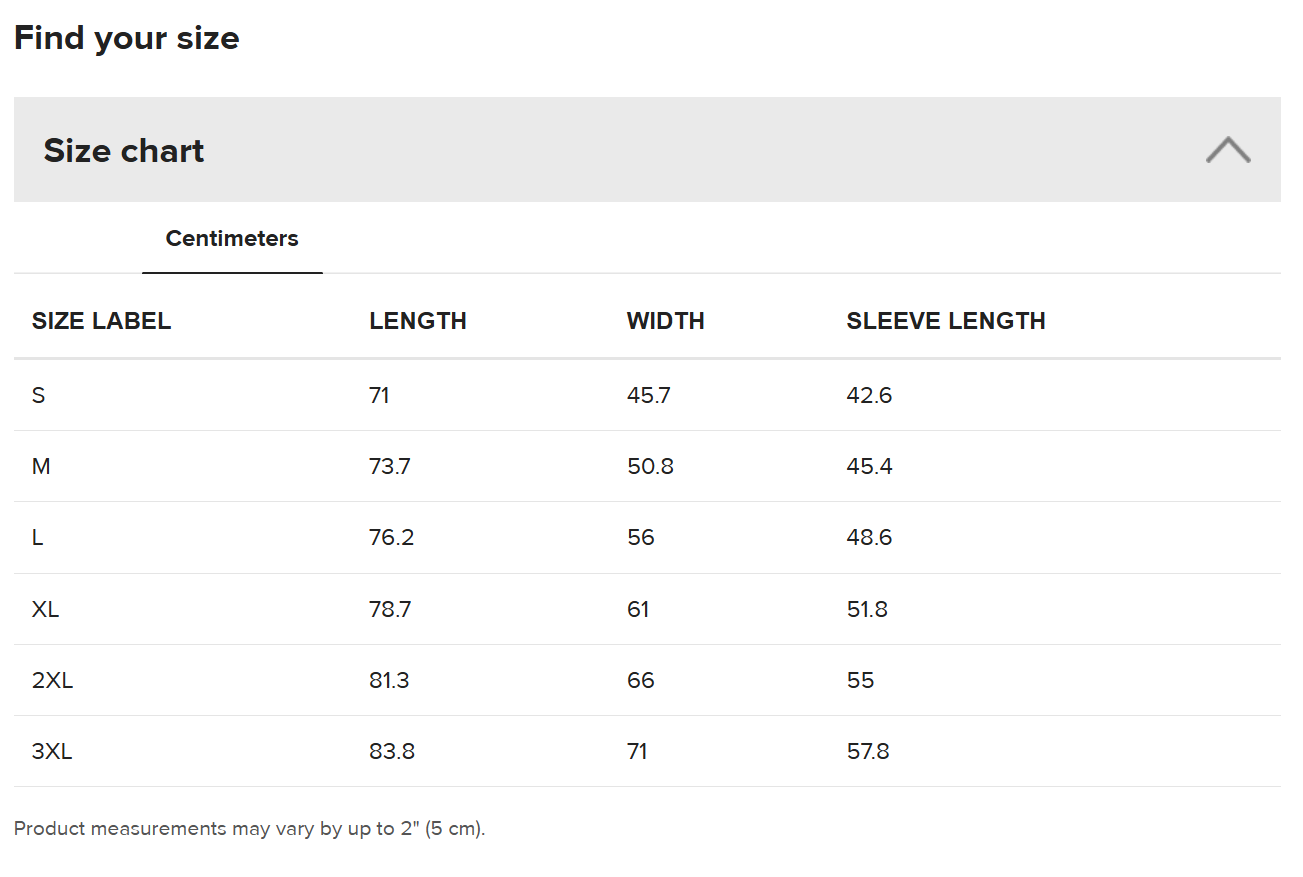Click the 66 width value for 2XL
Viewport: 1303px width, 877px height.
pyautogui.click(x=640, y=680)
